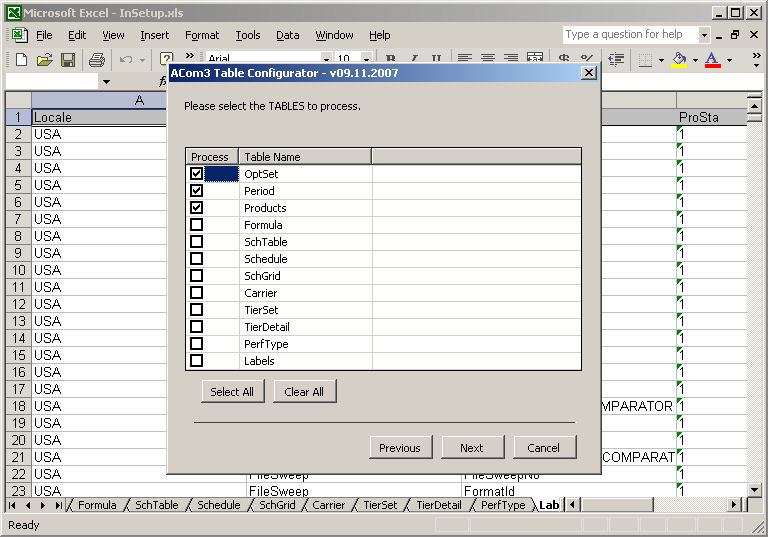The image size is (768, 537).
Task: Click the New blank workbook icon
Action: tap(21, 60)
